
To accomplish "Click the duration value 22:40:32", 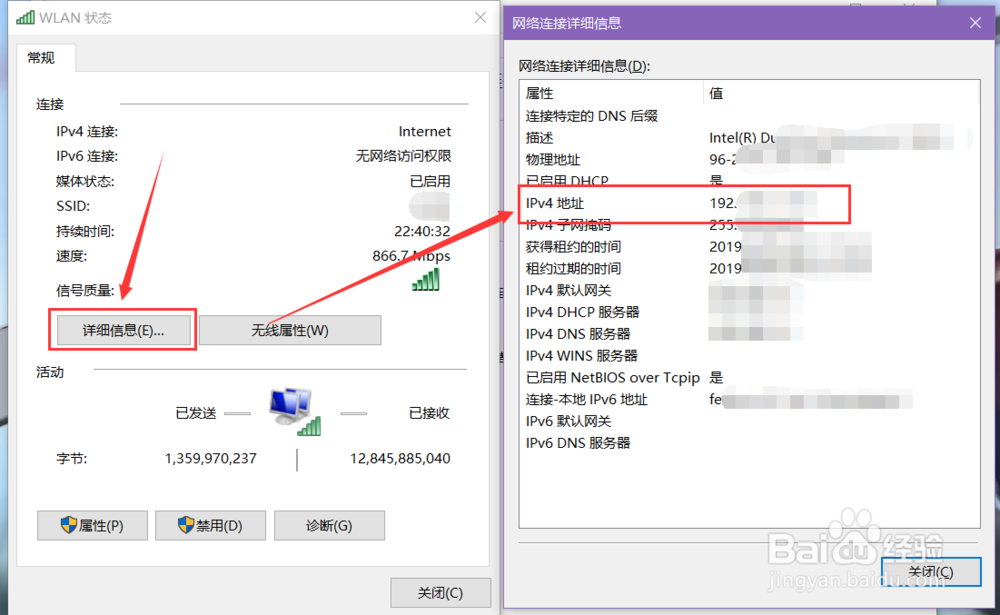I will coord(422,231).
